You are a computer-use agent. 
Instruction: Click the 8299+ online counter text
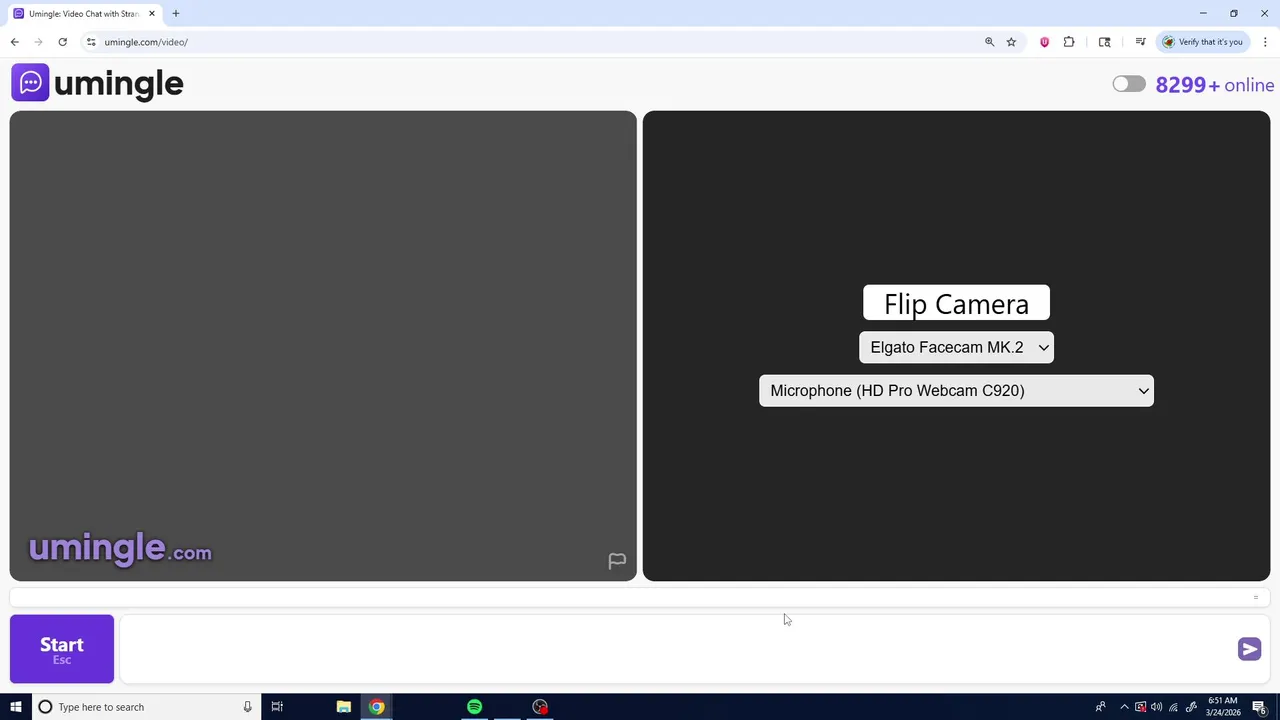click(x=1215, y=85)
